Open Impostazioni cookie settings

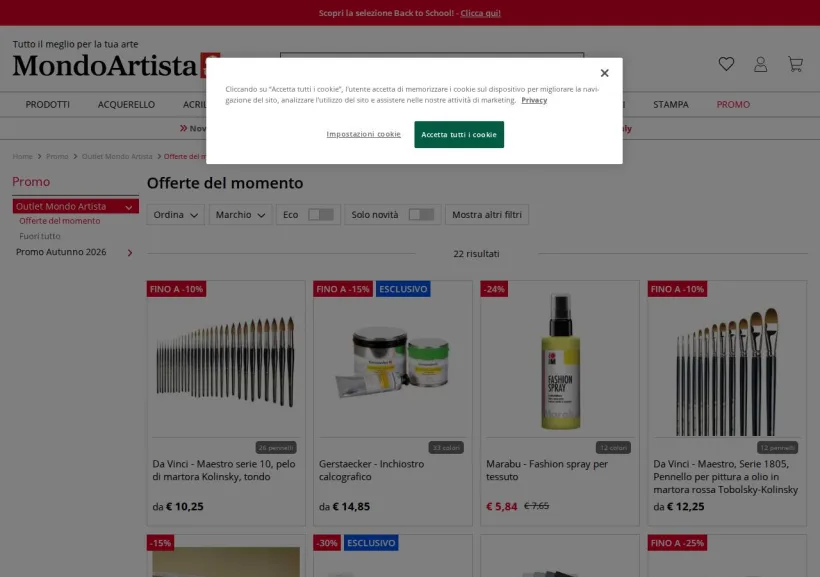click(x=363, y=134)
